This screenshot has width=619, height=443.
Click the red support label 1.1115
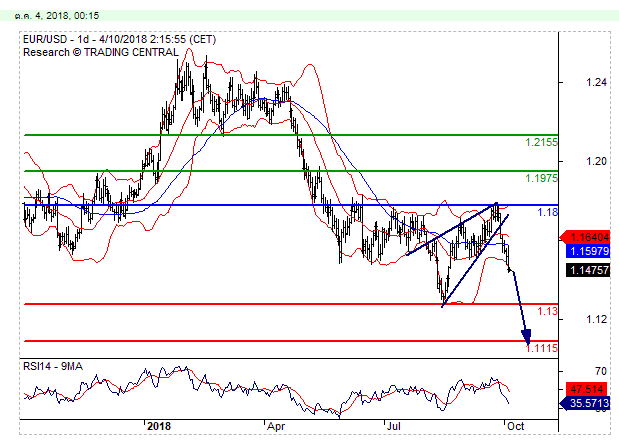coord(542,348)
